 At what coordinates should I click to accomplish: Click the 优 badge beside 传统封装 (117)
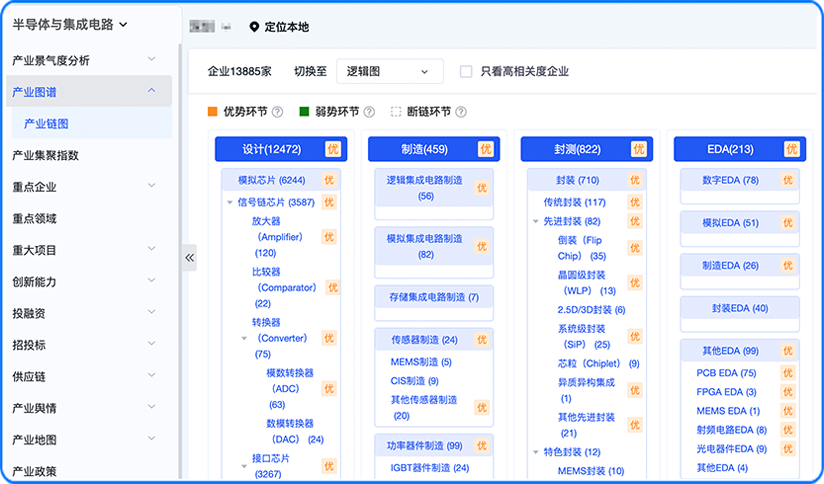click(x=635, y=202)
